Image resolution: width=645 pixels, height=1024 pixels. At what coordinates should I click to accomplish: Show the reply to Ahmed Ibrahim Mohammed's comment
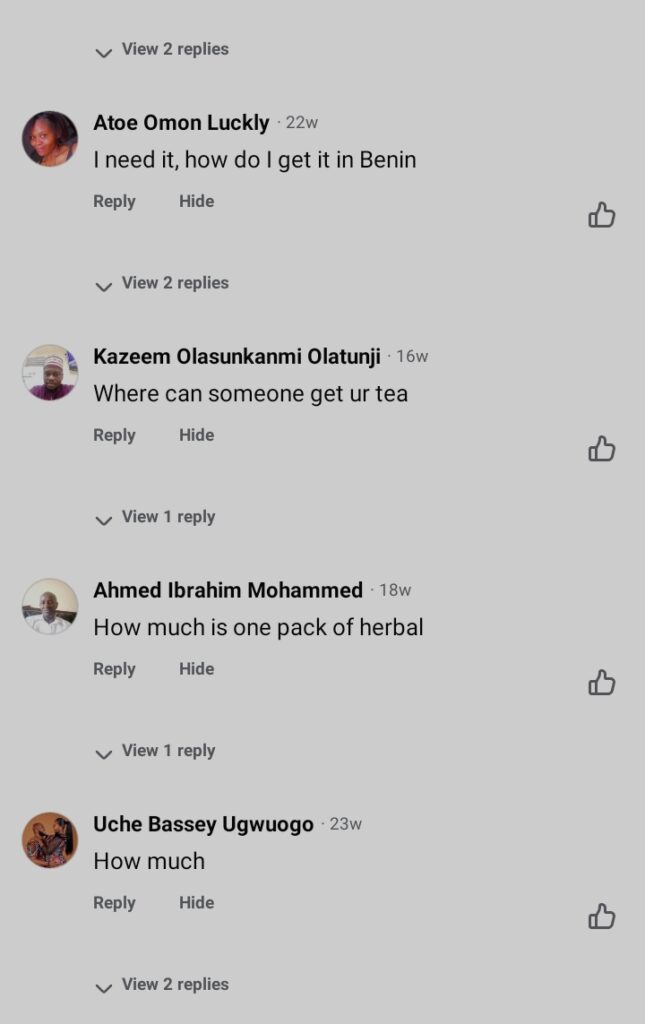(156, 751)
